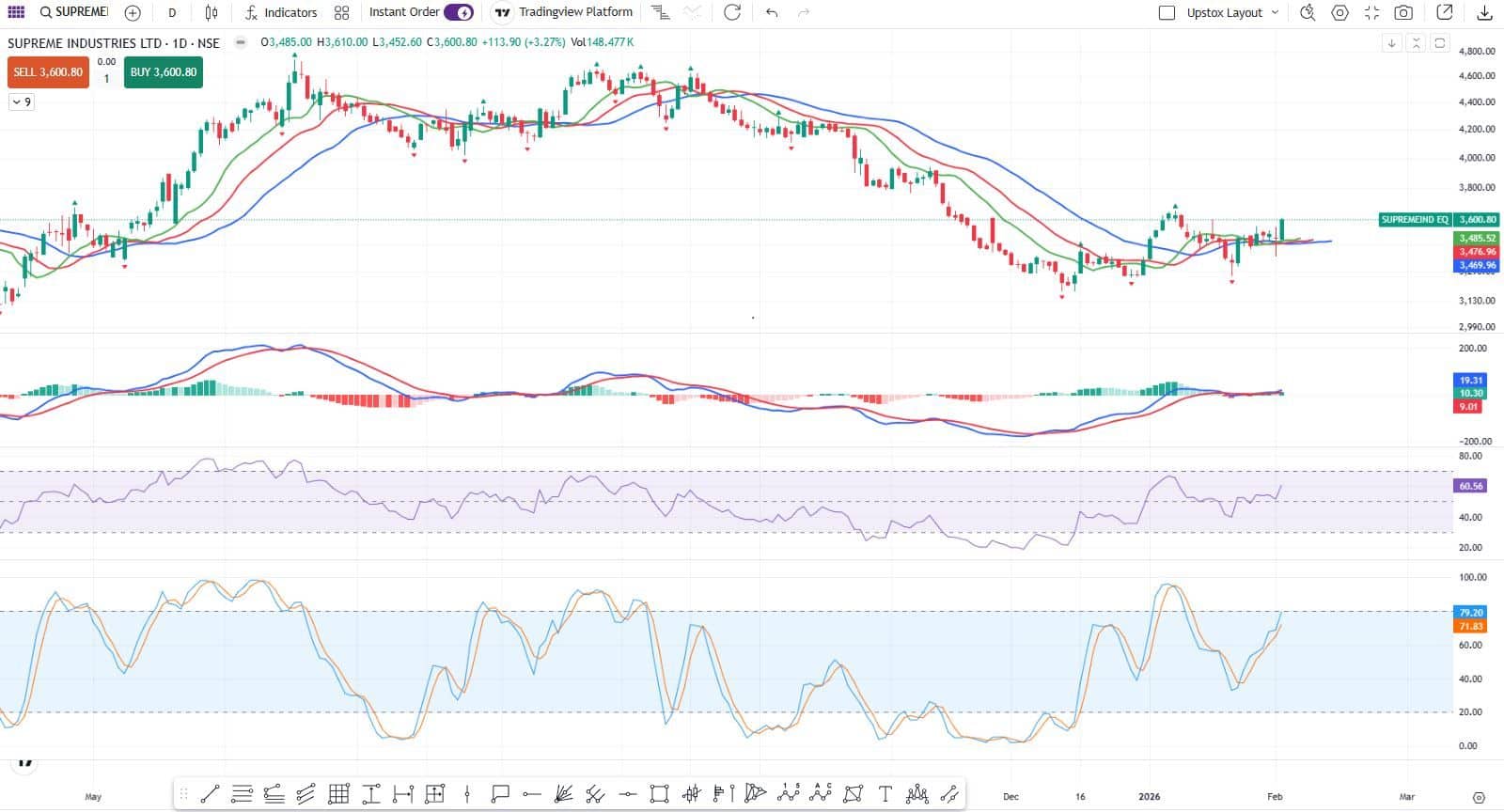The width and height of the screenshot is (1504, 812).
Task: Open symbol search for SUPREME
Action: click(x=74, y=12)
